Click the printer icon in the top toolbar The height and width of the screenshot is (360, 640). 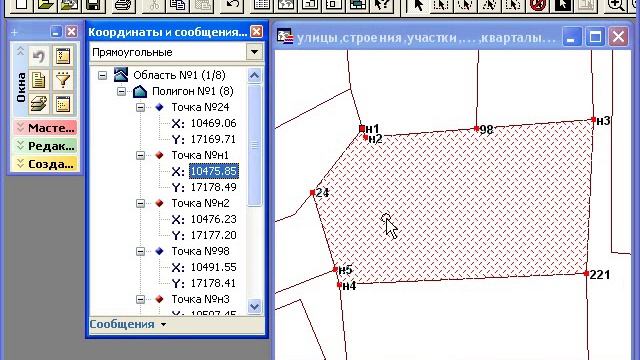pyautogui.click(x=123, y=6)
